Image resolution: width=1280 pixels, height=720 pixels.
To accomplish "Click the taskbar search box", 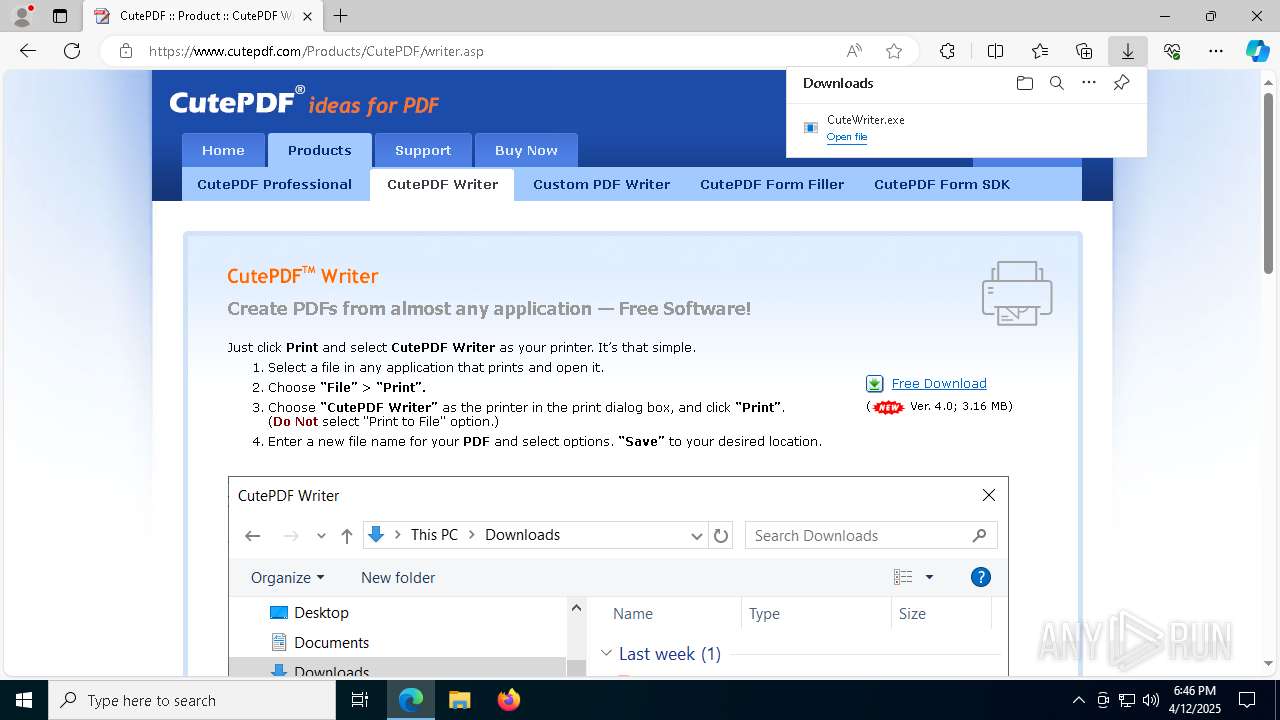I will point(192,700).
